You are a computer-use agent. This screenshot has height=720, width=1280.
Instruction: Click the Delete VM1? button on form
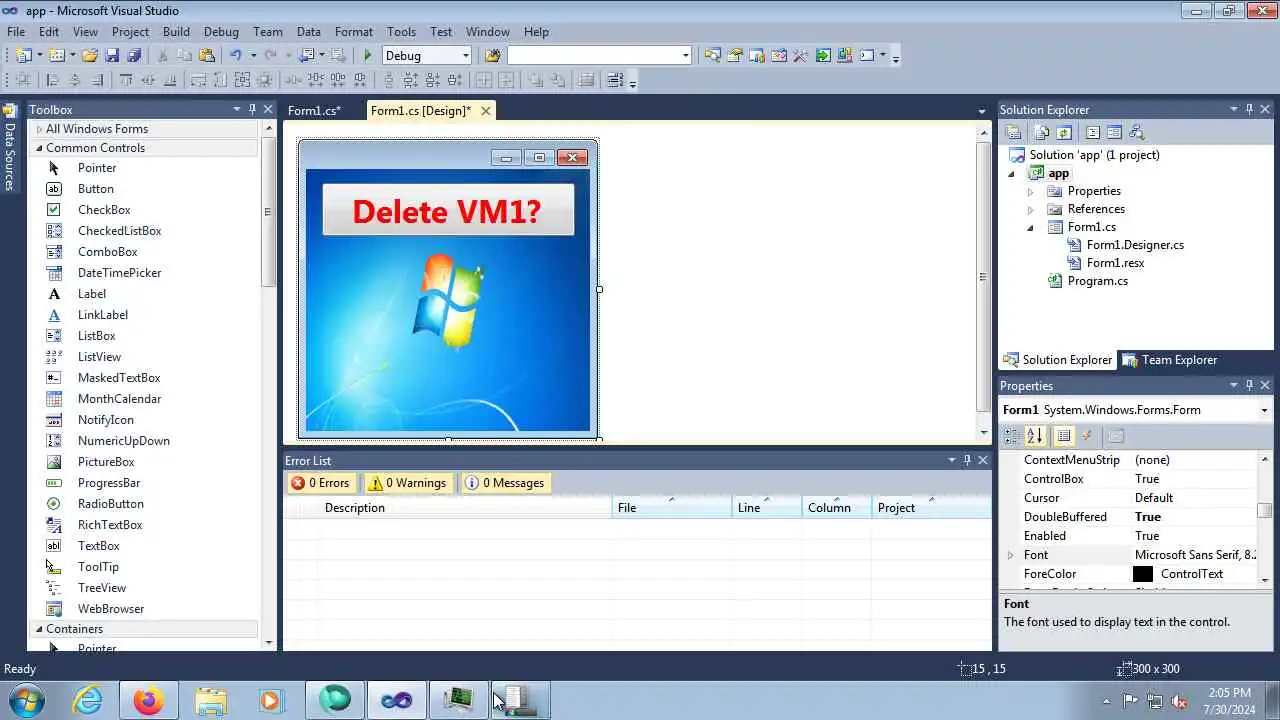(448, 211)
